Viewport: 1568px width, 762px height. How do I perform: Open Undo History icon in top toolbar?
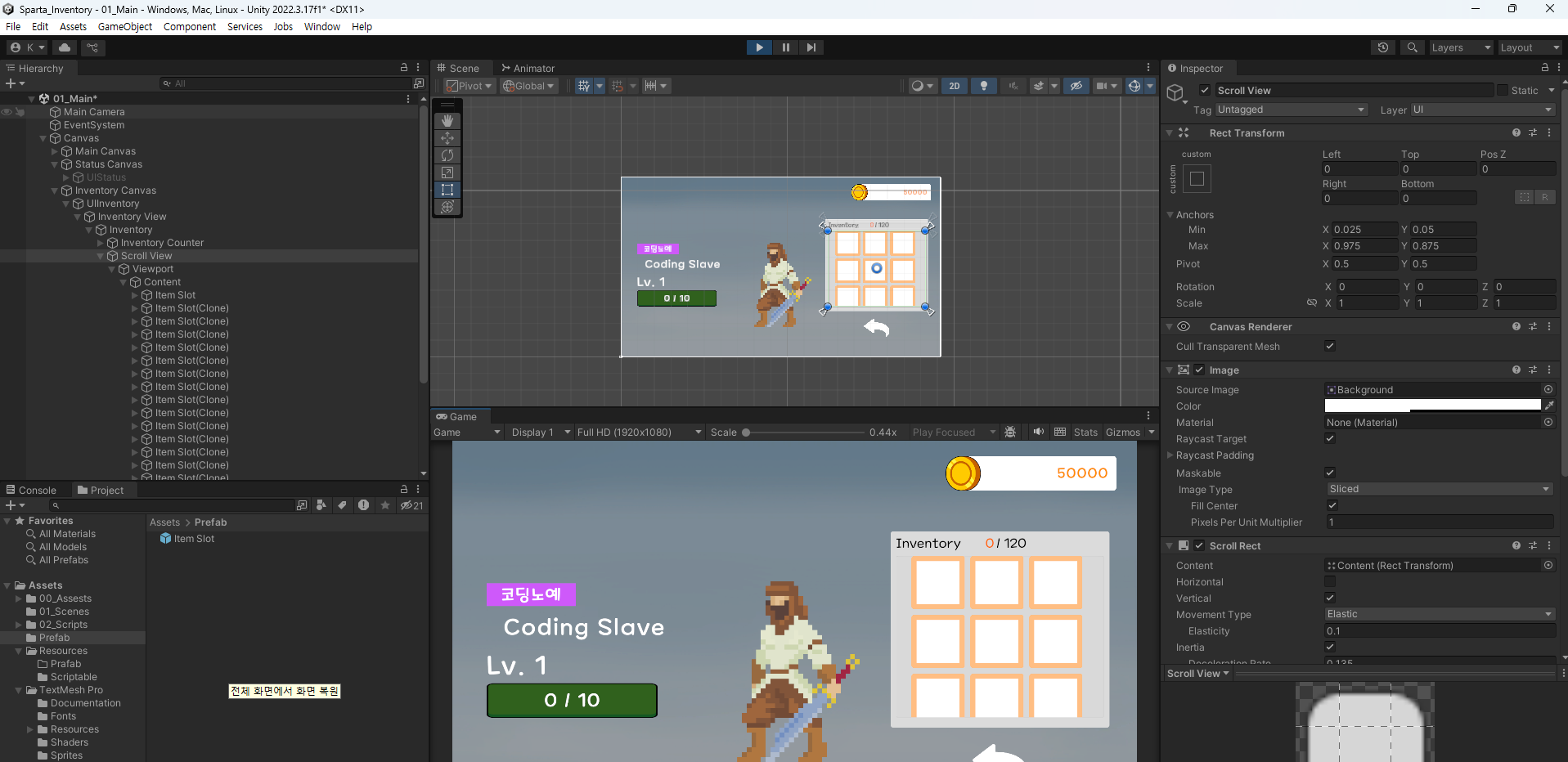pyautogui.click(x=1383, y=47)
